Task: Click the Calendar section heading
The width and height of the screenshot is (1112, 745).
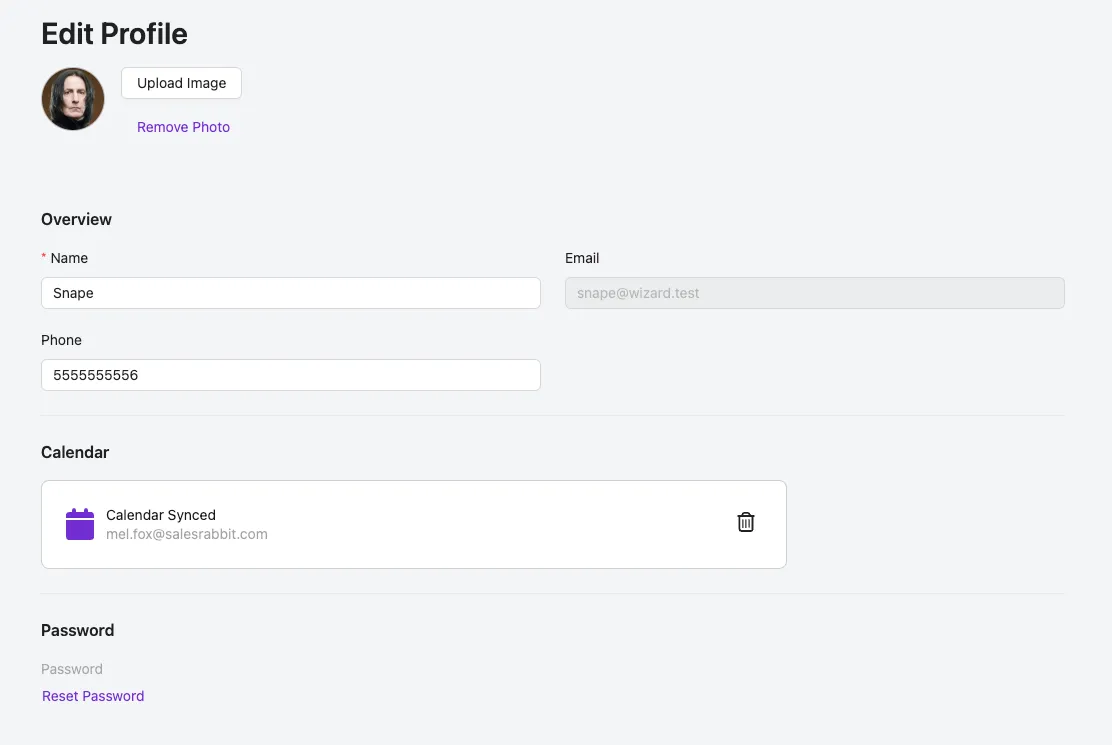Action: click(75, 452)
